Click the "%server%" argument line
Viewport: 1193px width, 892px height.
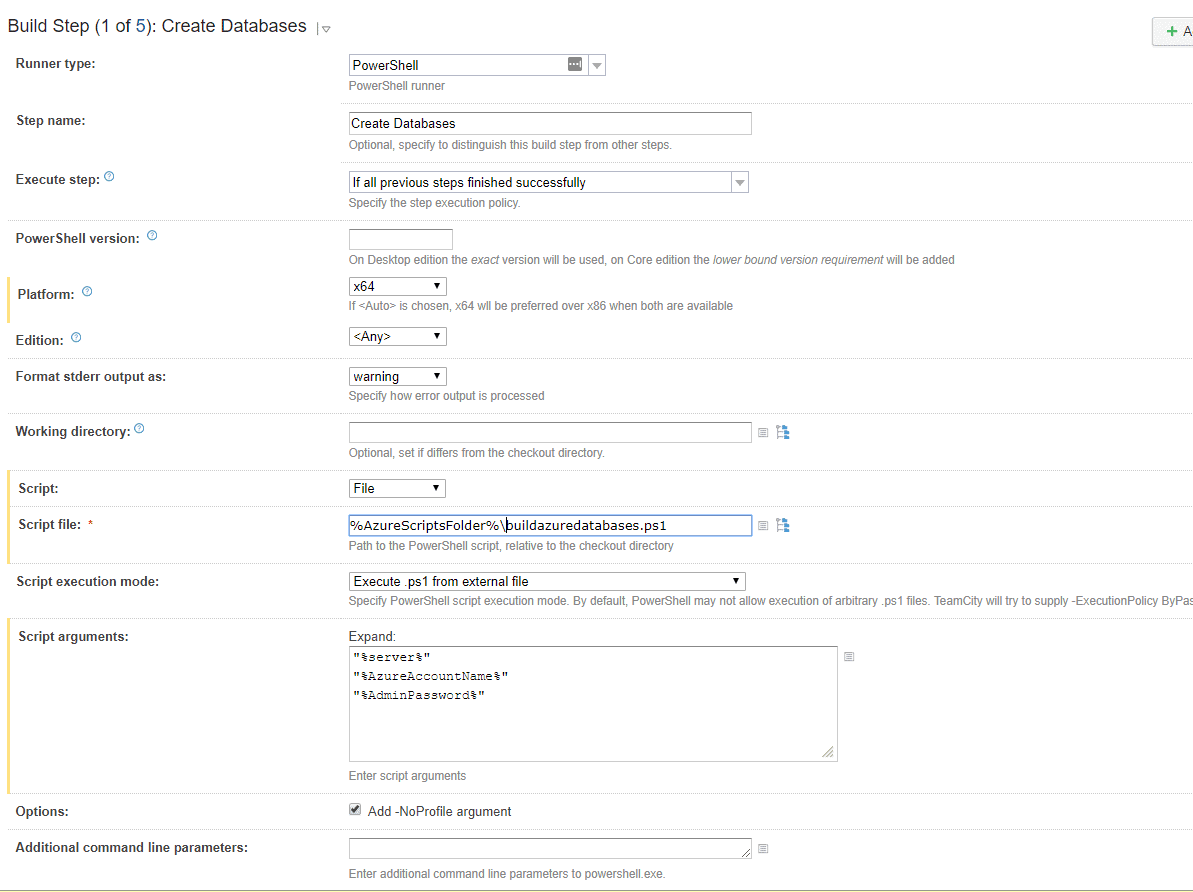[x=392, y=658]
